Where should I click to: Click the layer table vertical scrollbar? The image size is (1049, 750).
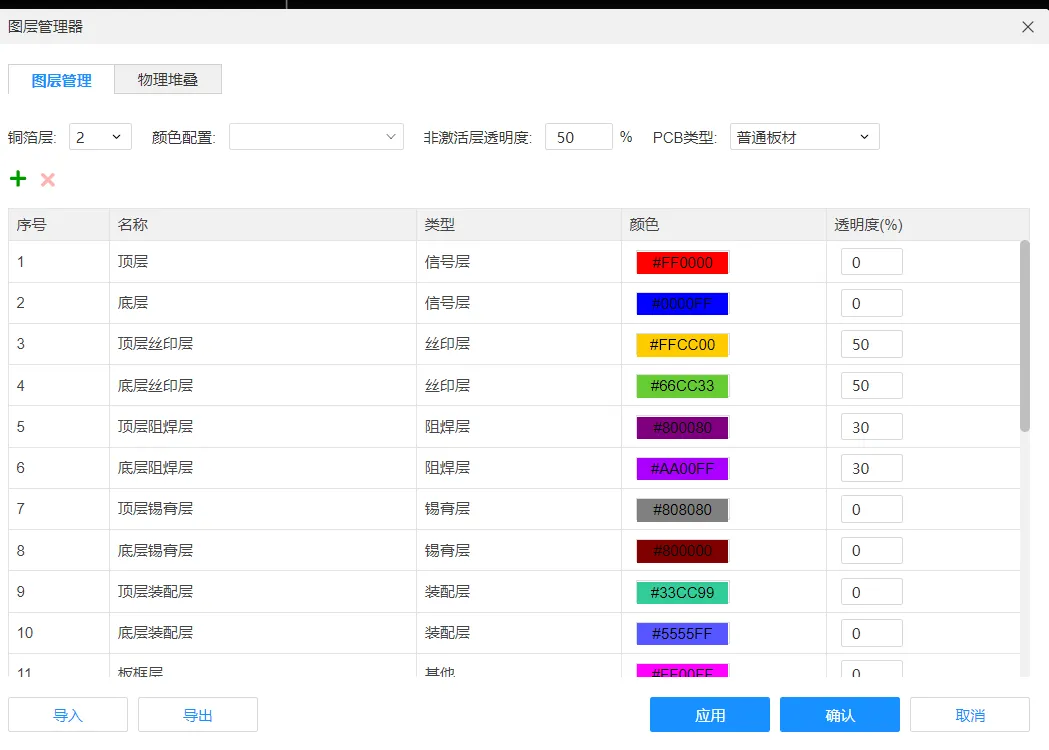pos(1024,336)
